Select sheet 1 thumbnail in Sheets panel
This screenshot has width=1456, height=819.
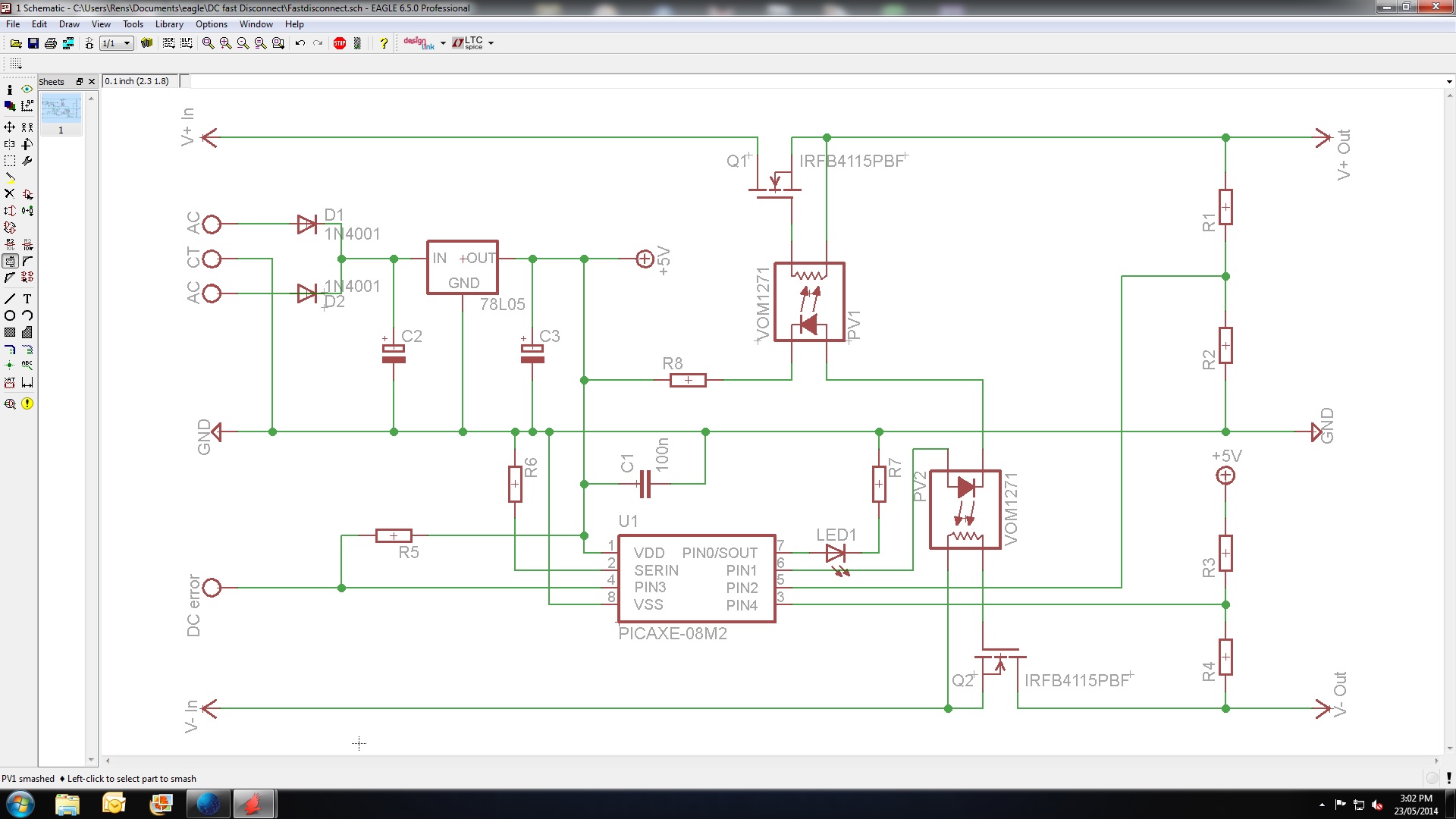(61, 114)
